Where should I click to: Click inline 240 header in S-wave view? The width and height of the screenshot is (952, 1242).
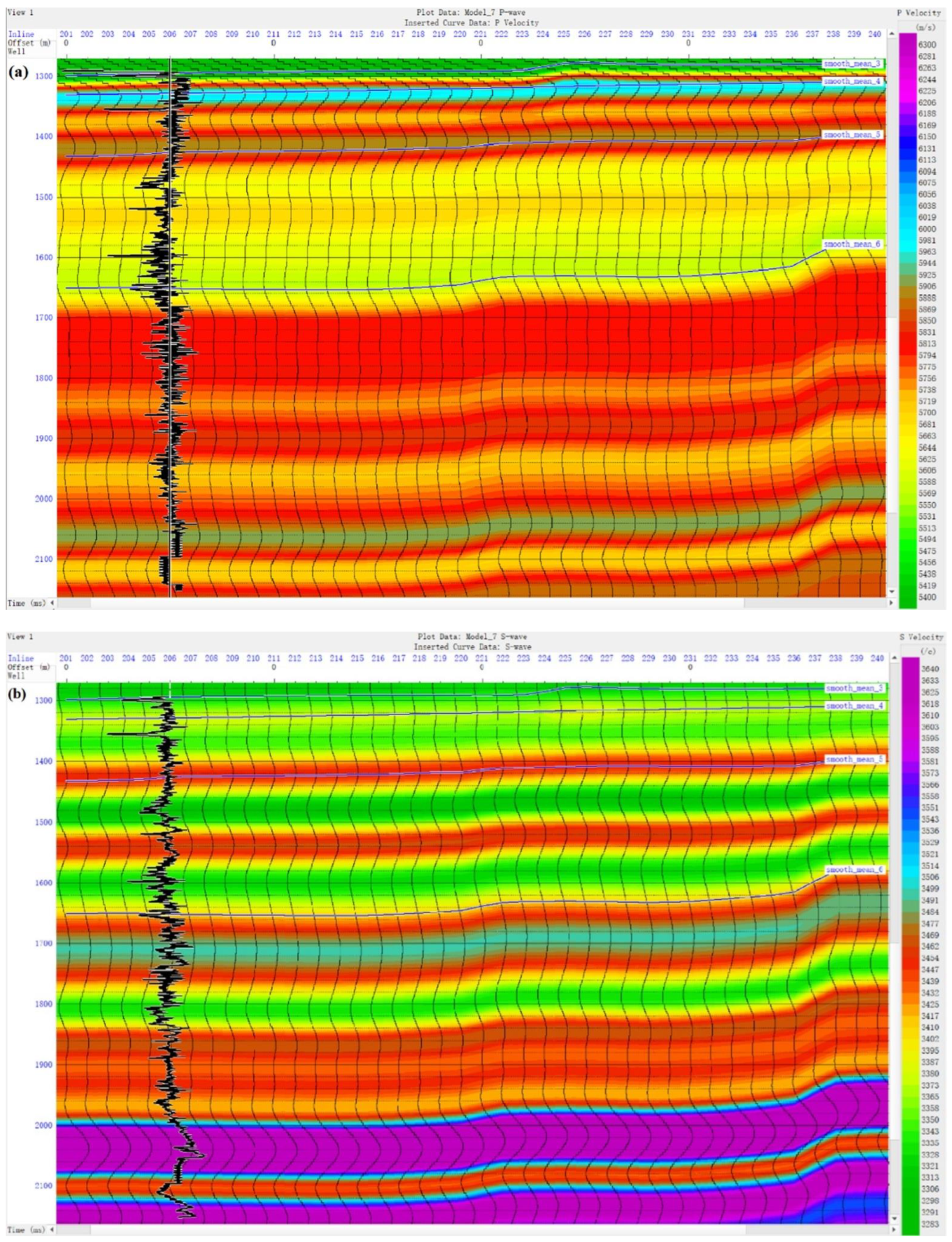pos(877,658)
